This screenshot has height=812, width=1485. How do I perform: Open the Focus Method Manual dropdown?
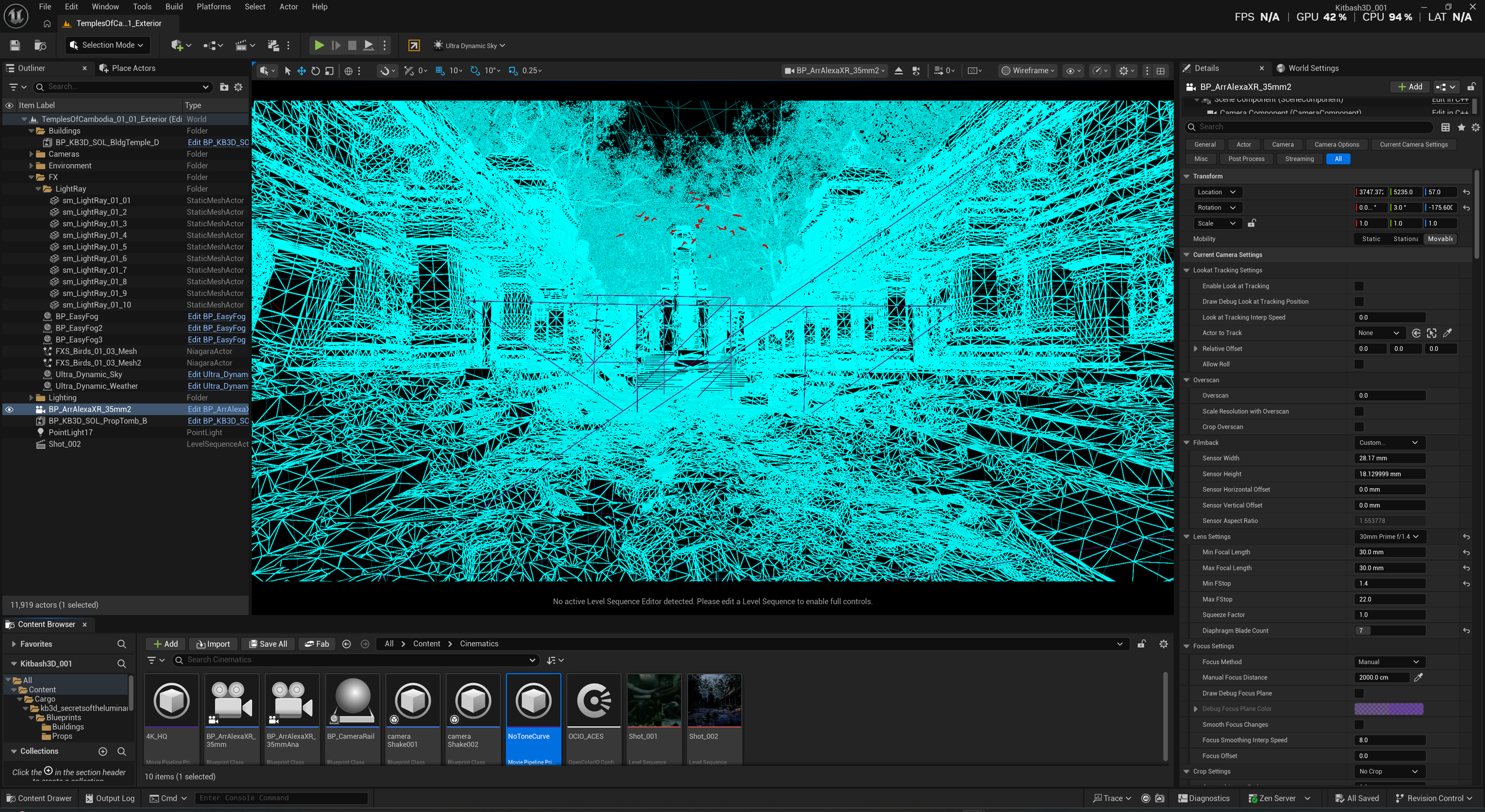(1389, 662)
